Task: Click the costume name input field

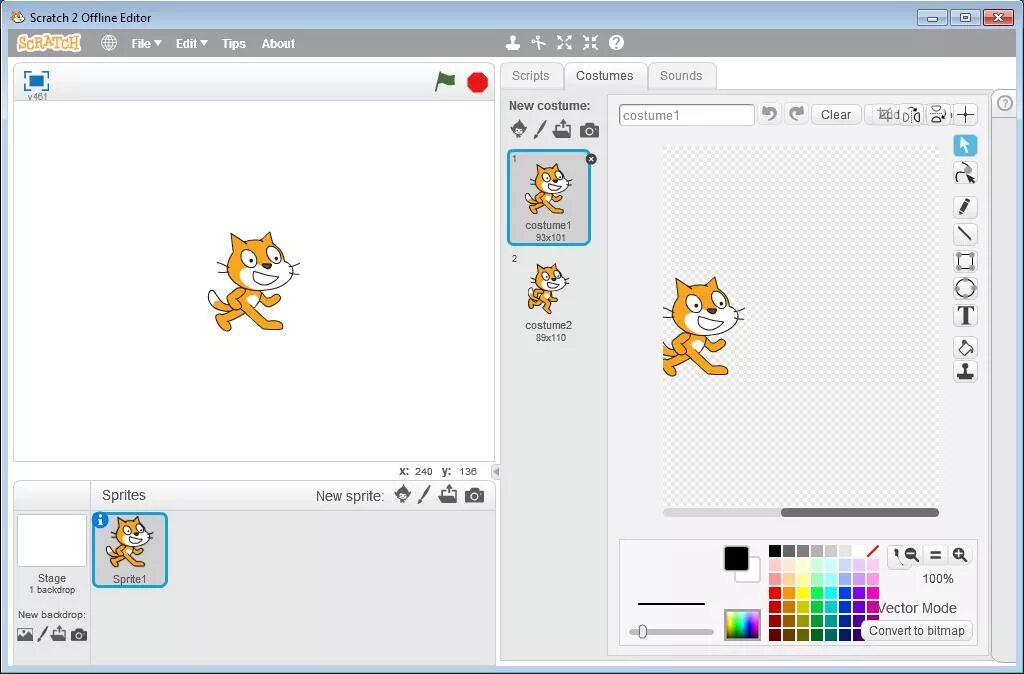Action: pyautogui.click(x=686, y=115)
